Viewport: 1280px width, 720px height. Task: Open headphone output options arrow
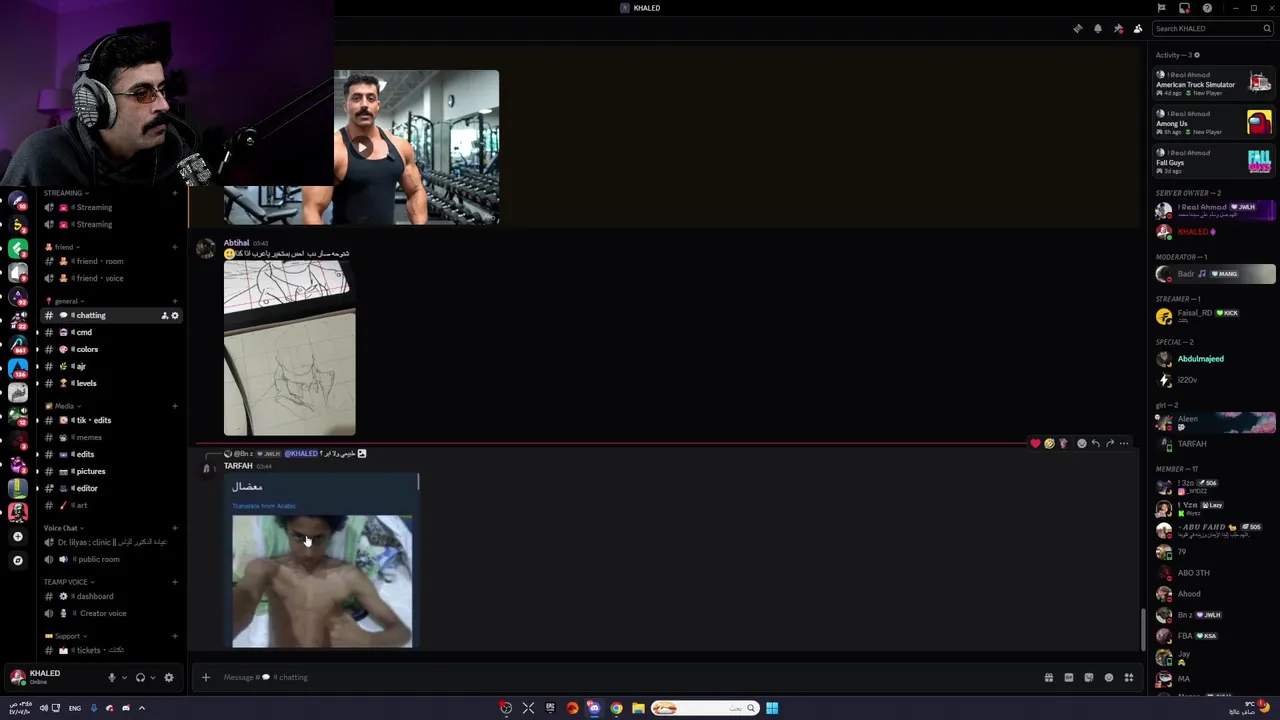(152, 677)
